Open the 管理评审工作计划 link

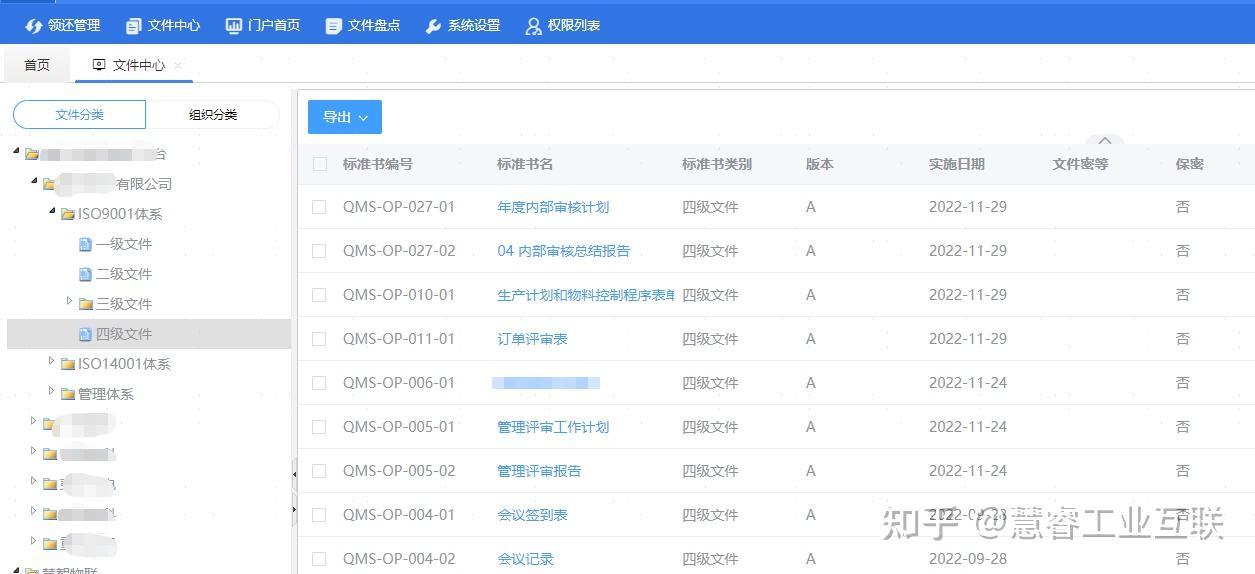553,427
